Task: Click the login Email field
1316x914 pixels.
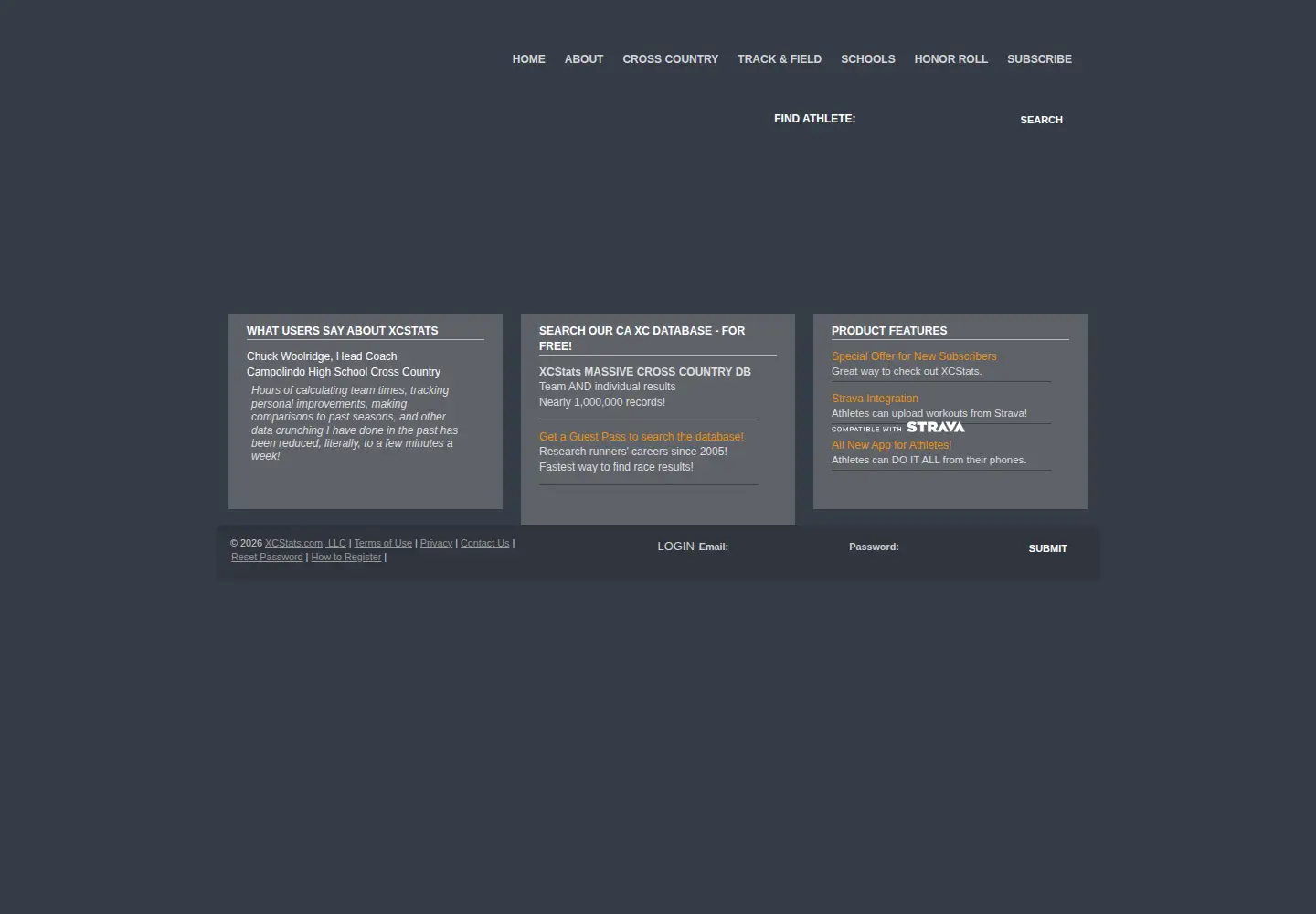Action: click(x=784, y=547)
